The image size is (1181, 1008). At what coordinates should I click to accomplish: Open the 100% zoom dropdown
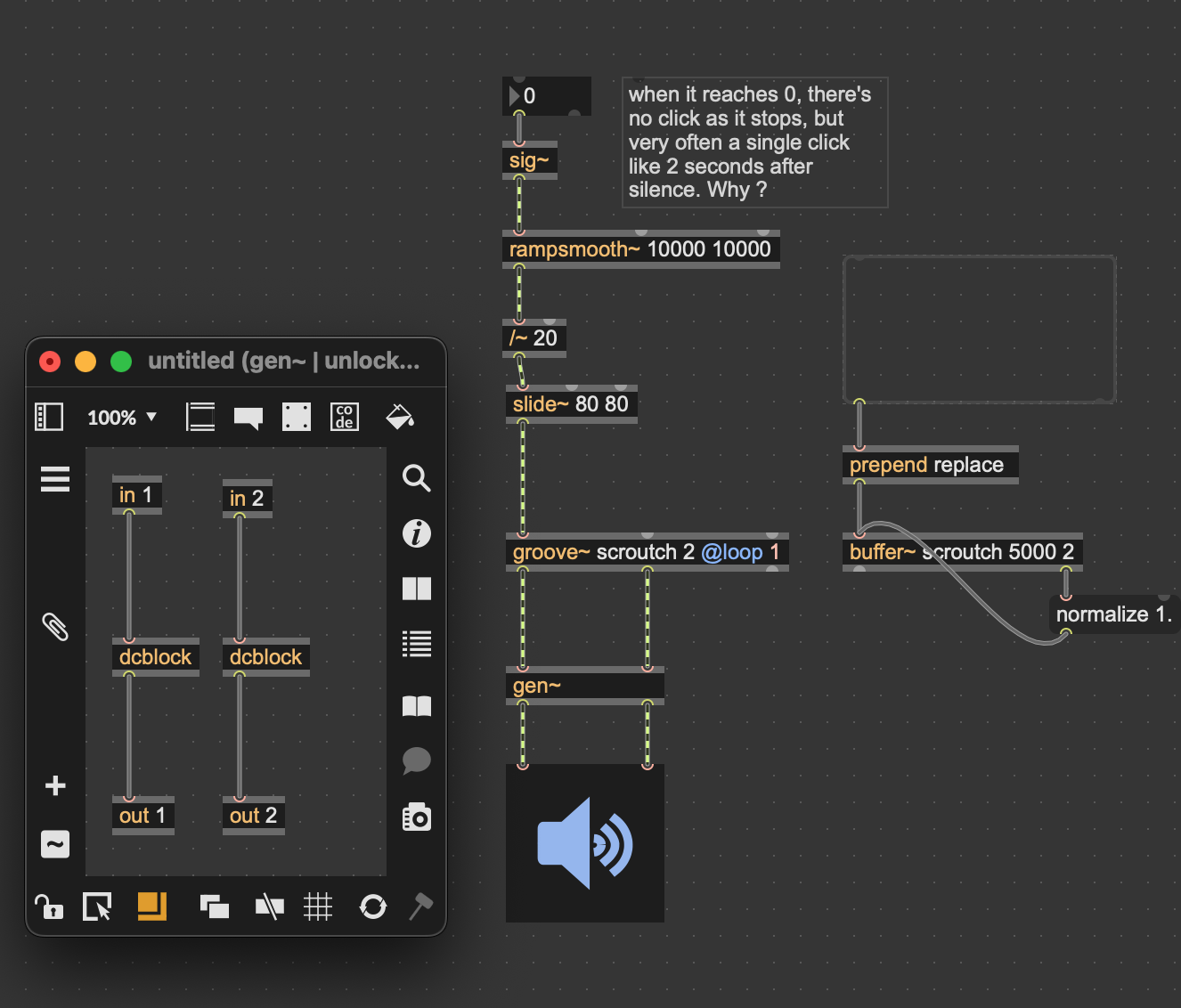point(122,418)
